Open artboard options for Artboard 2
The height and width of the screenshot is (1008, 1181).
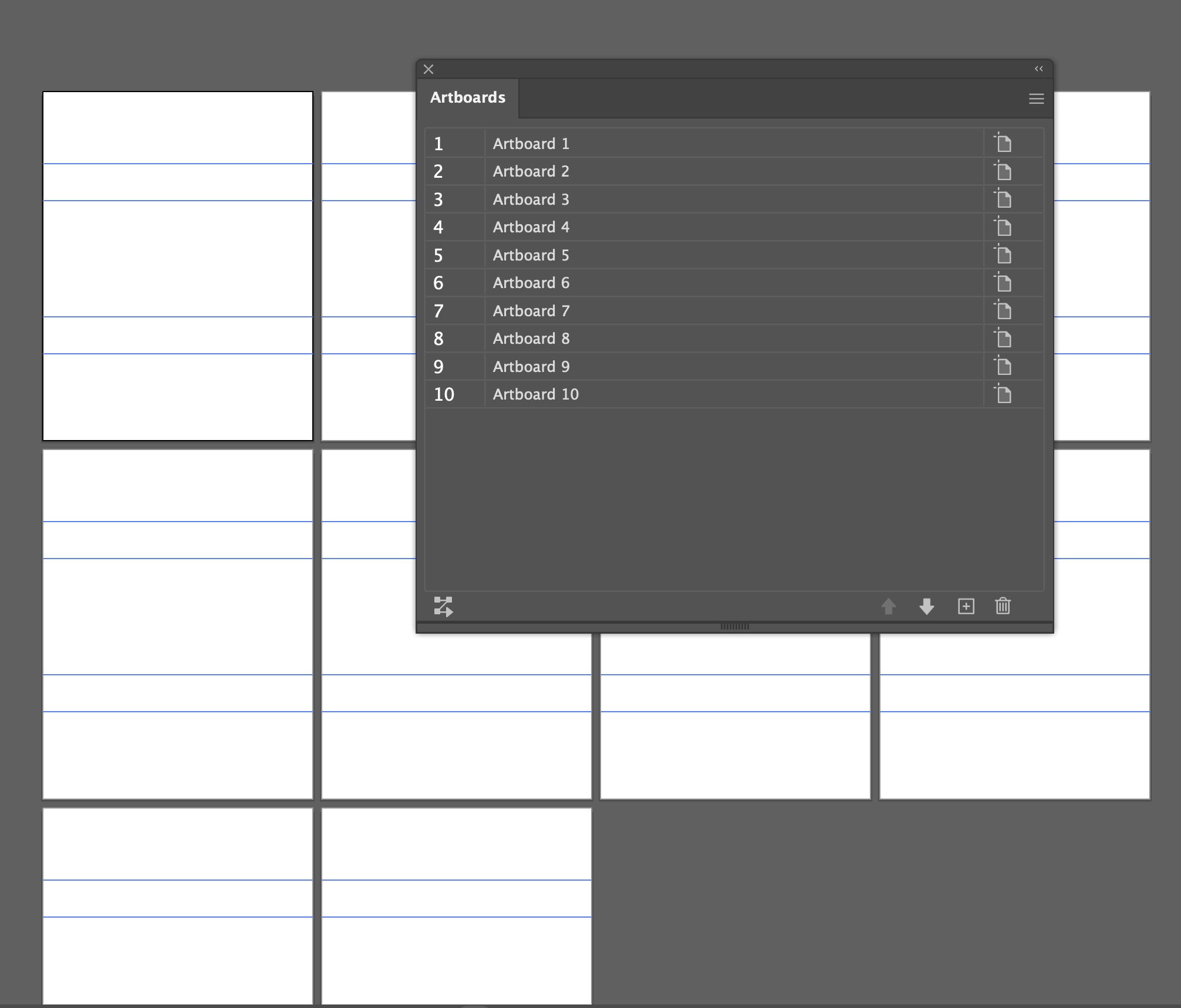[x=1003, y=171]
